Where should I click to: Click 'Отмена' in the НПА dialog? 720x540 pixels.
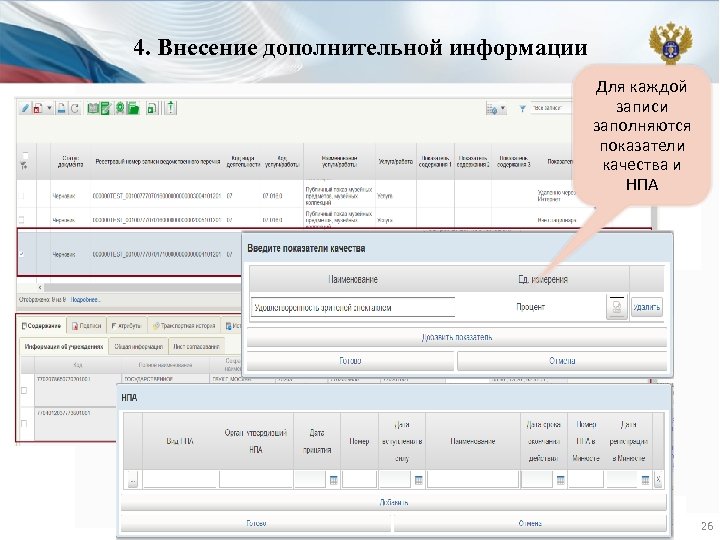530,523
